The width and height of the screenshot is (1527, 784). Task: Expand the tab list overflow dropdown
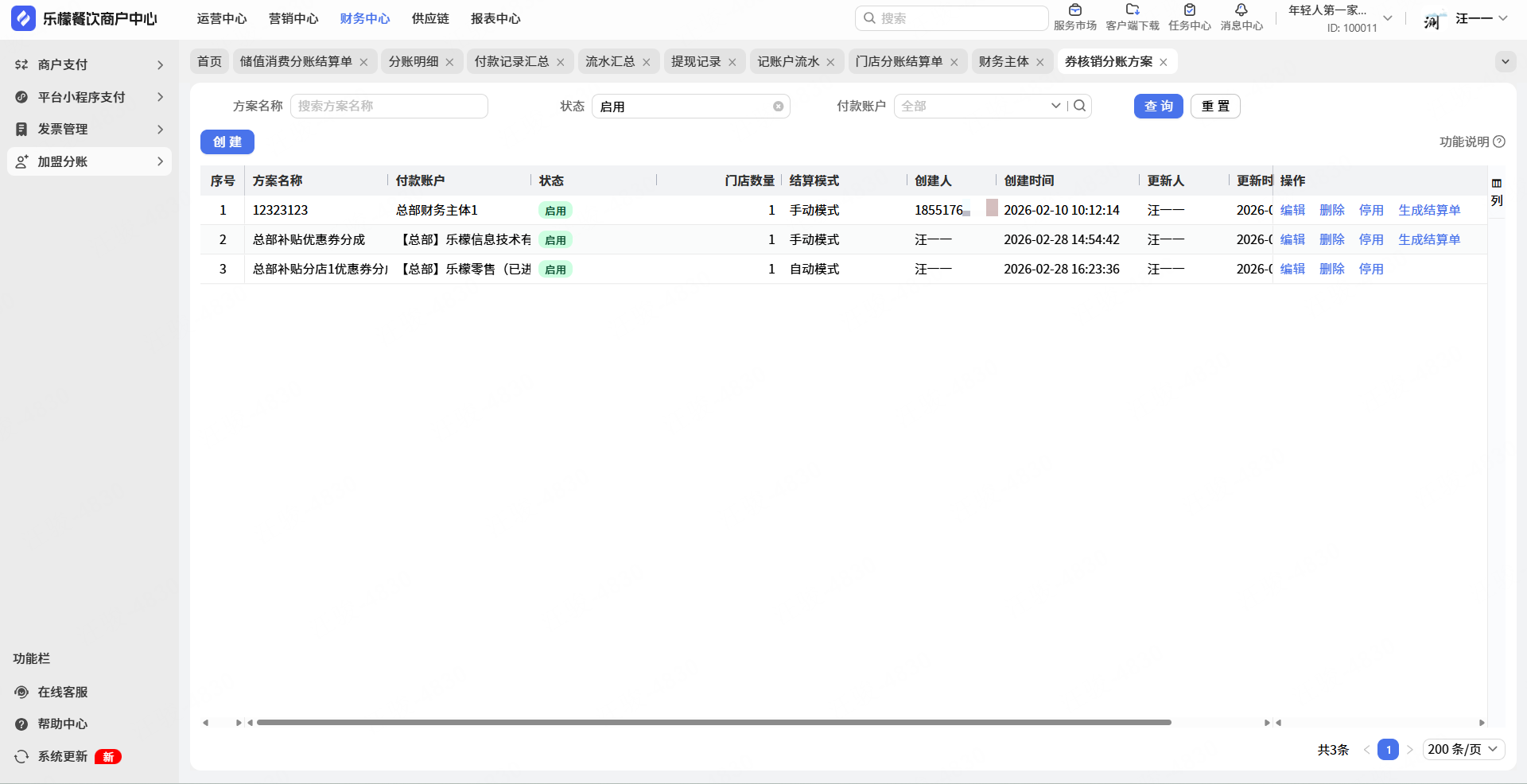pos(1505,61)
